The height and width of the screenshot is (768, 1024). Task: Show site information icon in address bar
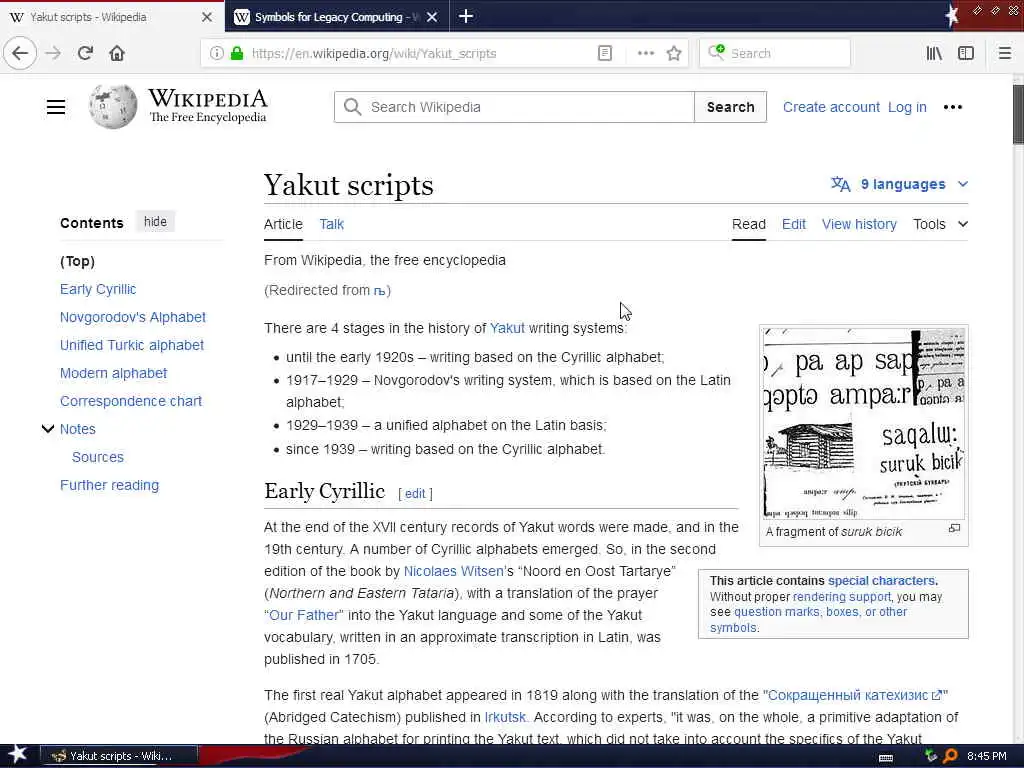(x=216, y=54)
